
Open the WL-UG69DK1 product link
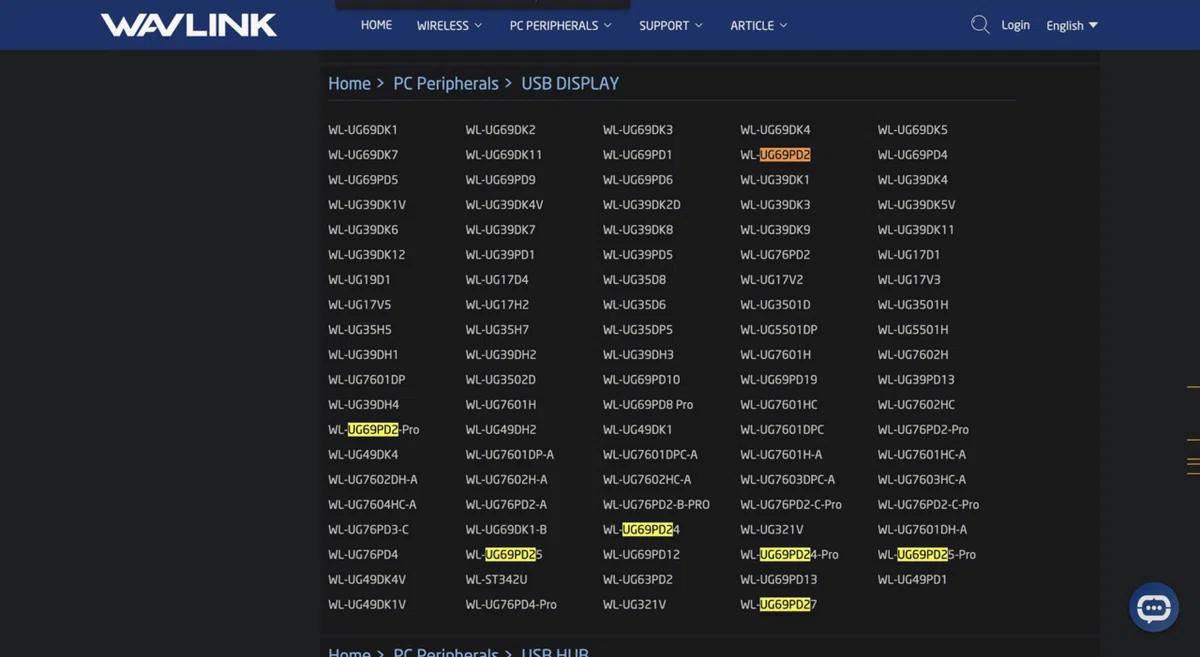[363, 130]
